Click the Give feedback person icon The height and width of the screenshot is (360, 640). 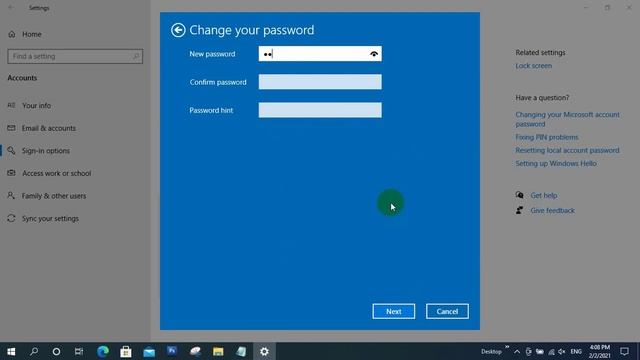pyautogui.click(x=519, y=210)
